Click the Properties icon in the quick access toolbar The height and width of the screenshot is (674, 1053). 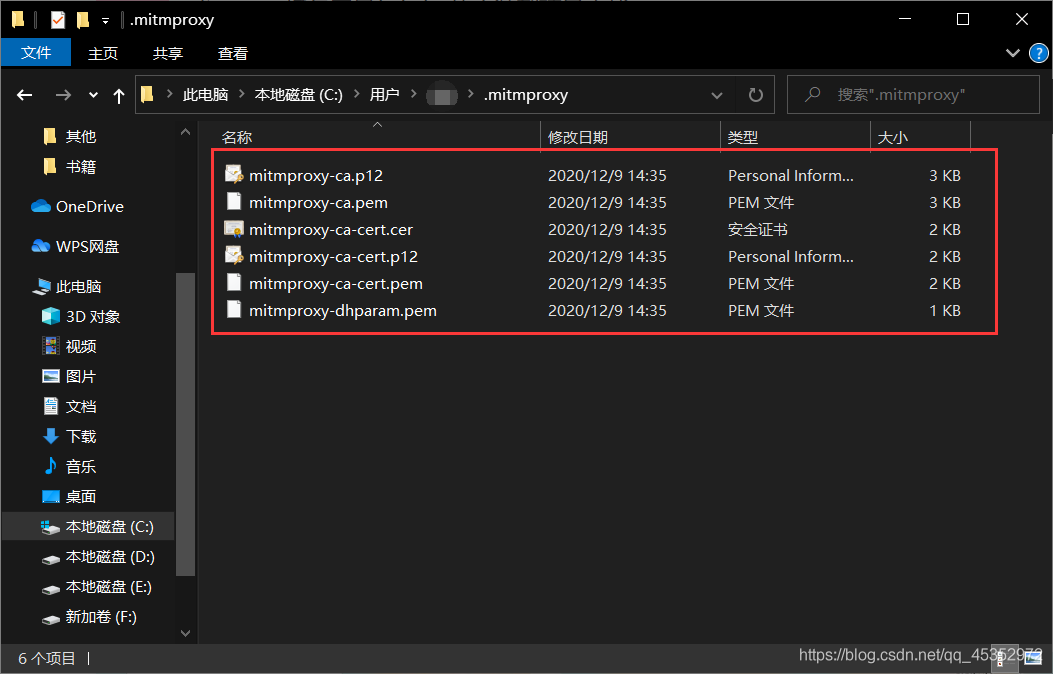(58, 20)
